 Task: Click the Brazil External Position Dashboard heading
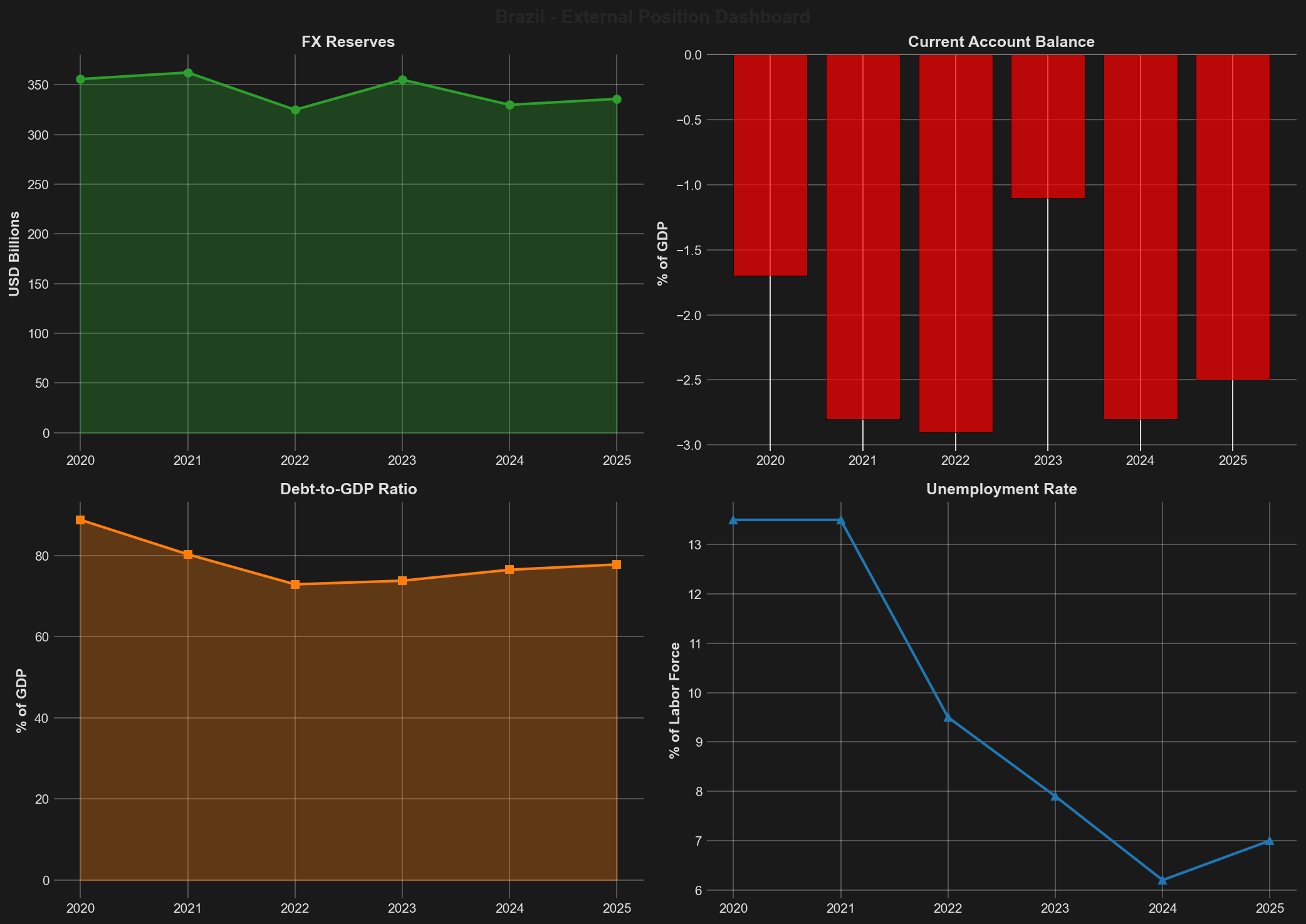653,16
